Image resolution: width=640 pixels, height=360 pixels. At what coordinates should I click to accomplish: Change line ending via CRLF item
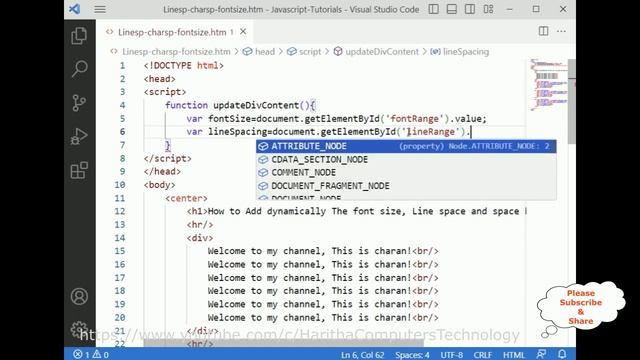(482, 355)
